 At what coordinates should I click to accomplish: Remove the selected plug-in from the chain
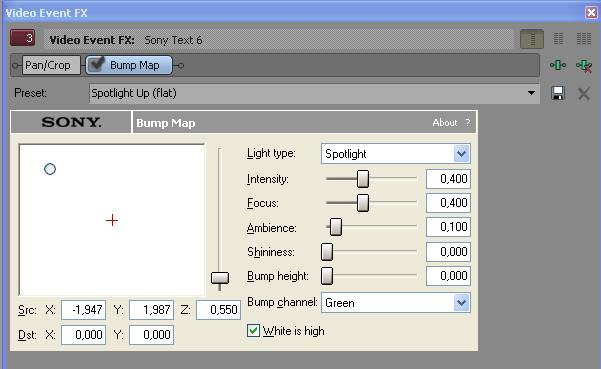tap(584, 66)
